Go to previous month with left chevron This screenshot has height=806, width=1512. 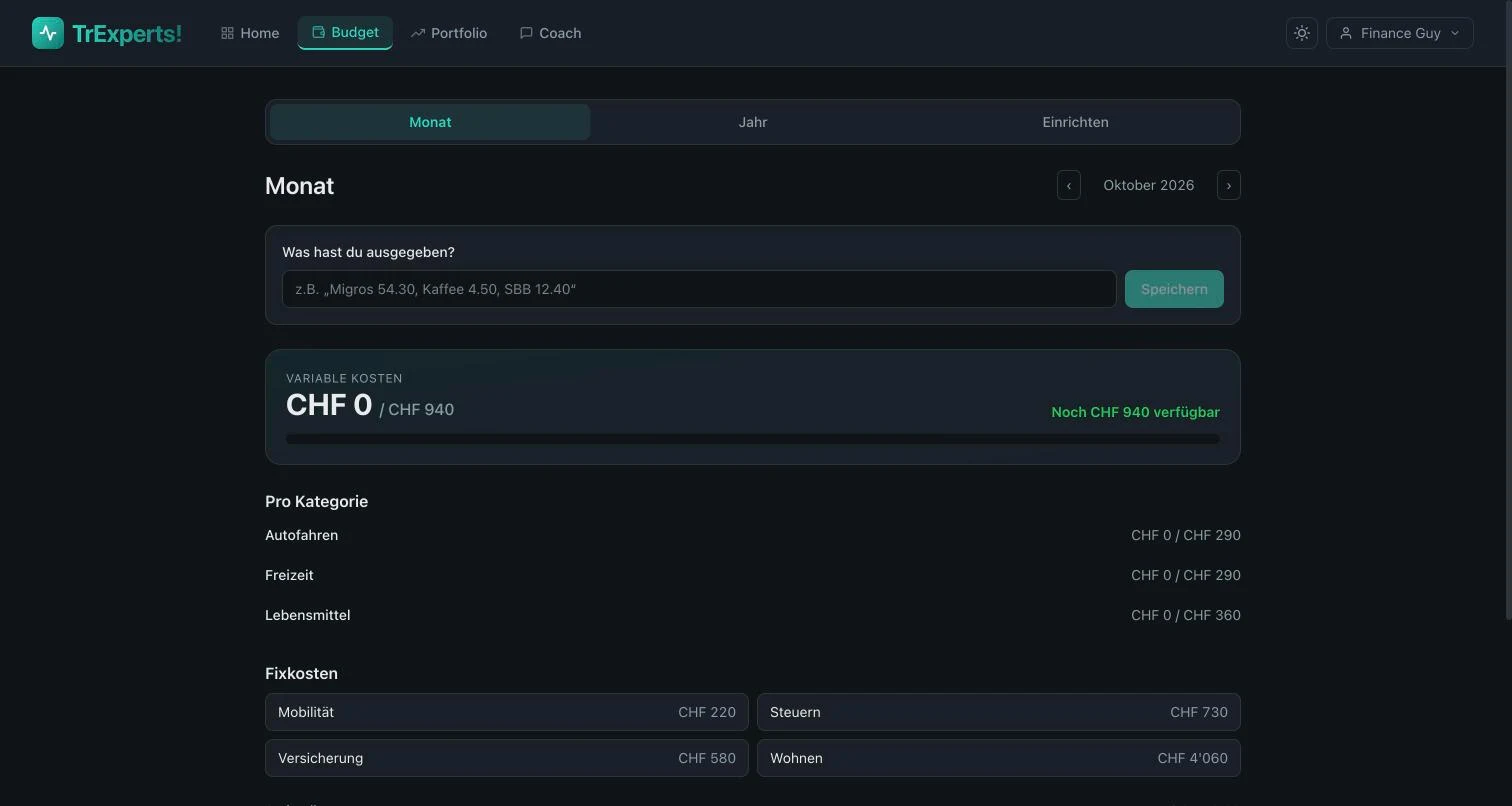point(1069,185)
